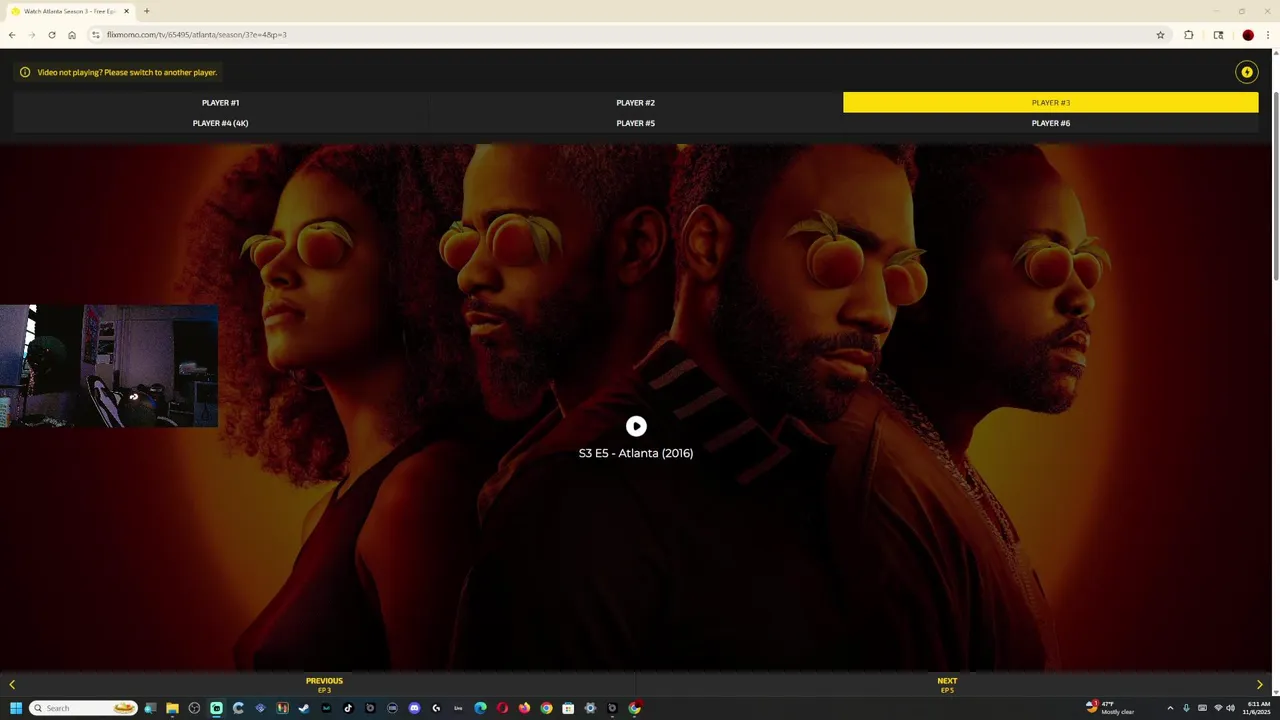Click the yellow lightning bolt icon

pyautogui.click(x=1246, y=72)
